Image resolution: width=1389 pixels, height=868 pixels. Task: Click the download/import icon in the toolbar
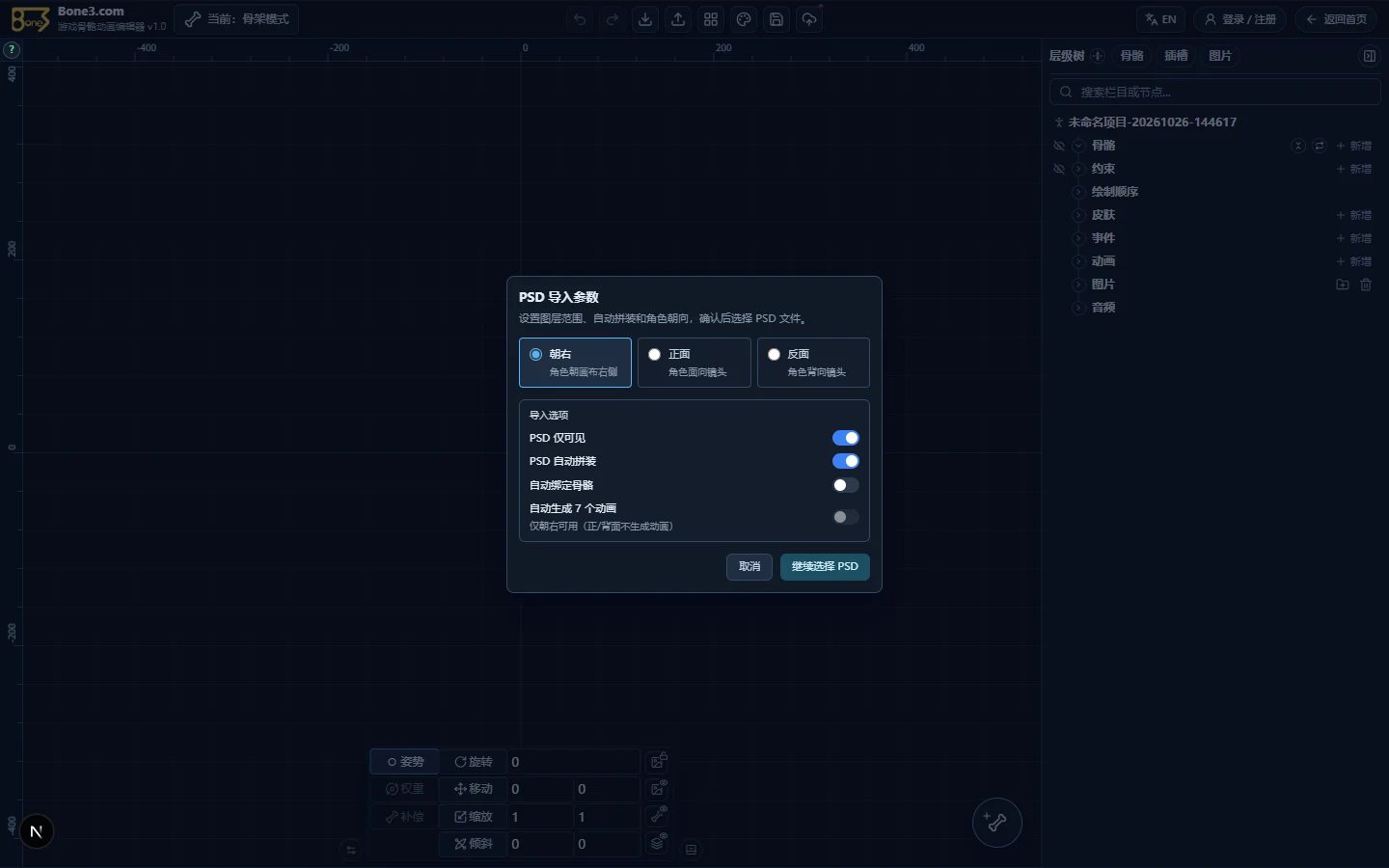point(645,19)
